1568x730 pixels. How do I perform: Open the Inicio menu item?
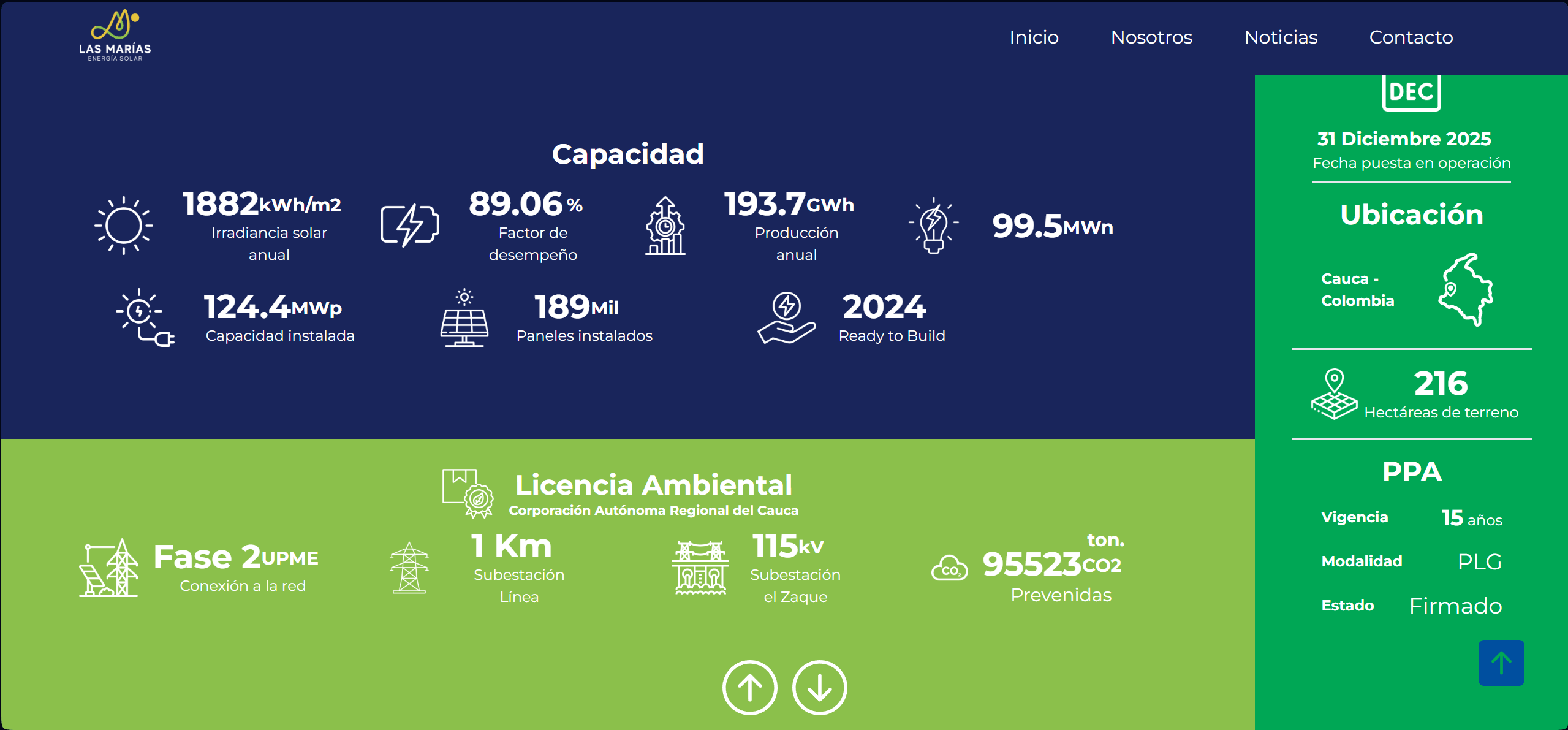point(1034,37)
